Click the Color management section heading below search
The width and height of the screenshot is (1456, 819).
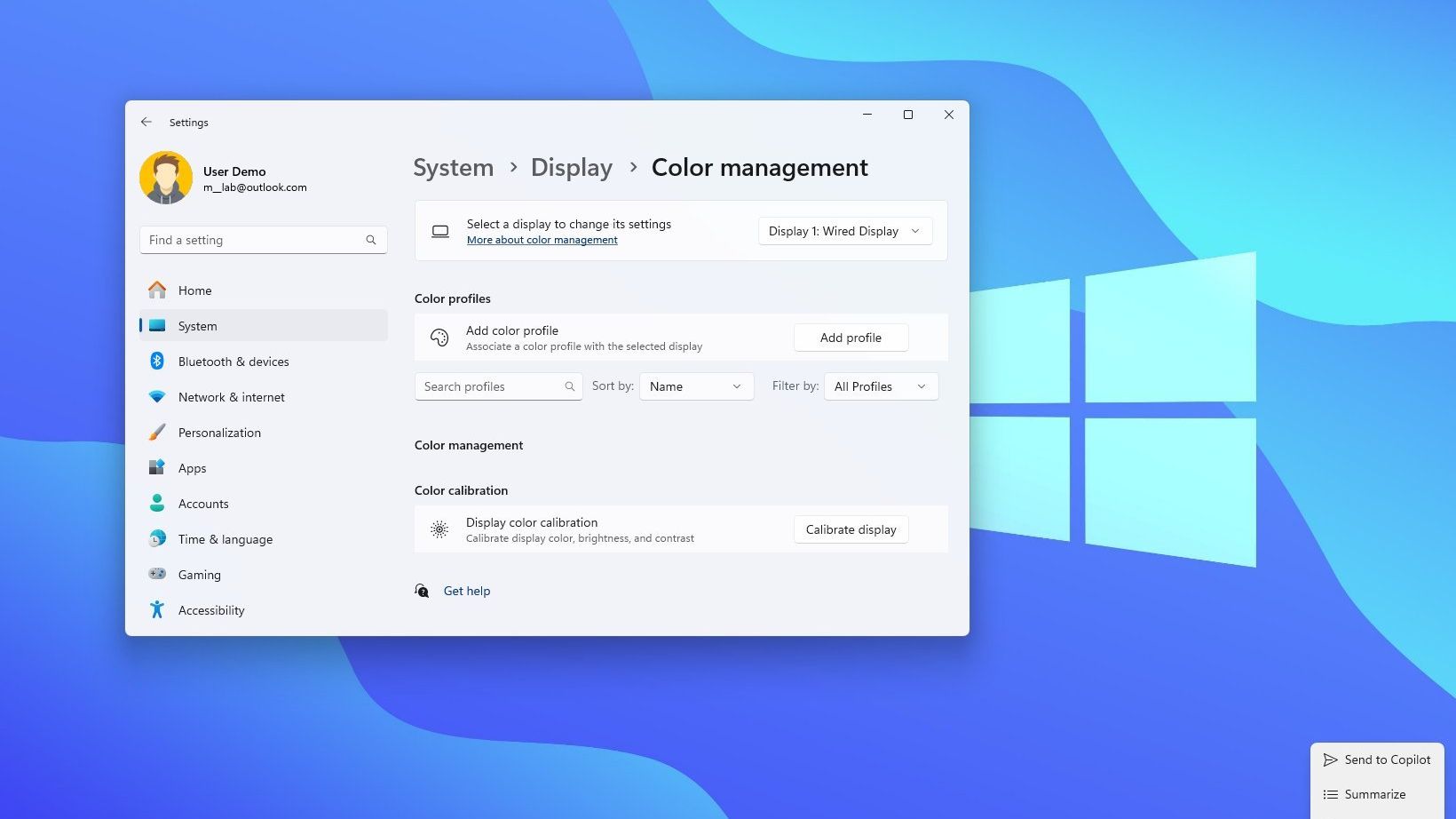469,445
